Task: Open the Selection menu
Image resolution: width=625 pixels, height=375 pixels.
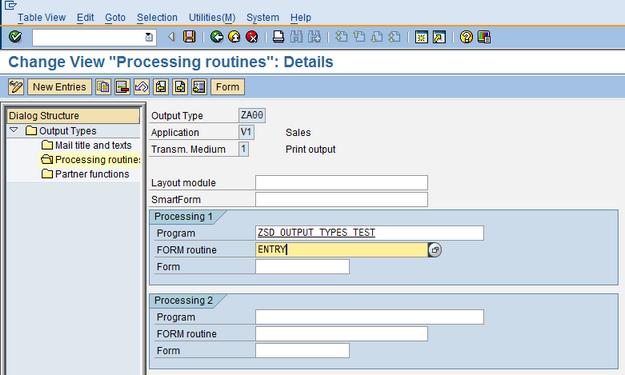Action: (x=157, y=18)
